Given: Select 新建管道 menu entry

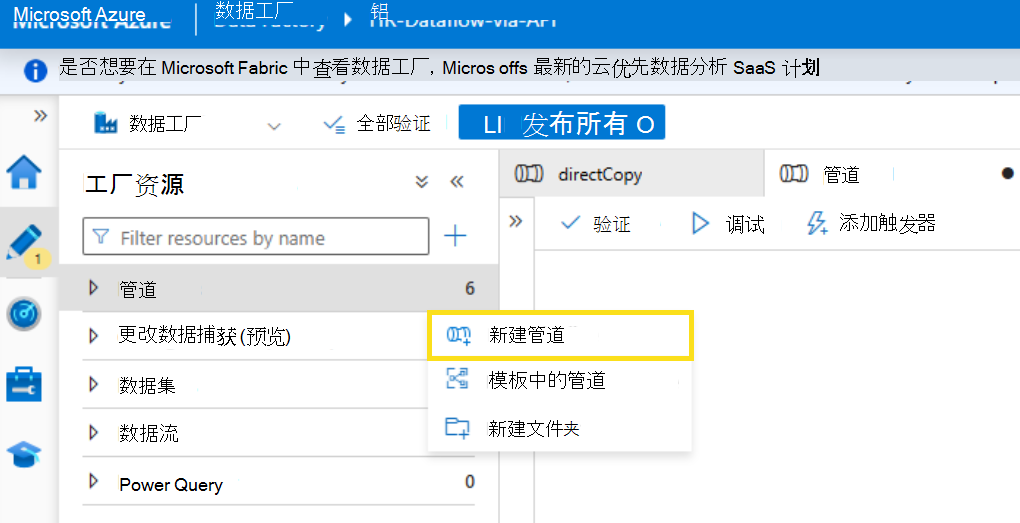Looking at the screenshot, I should 560,335.
